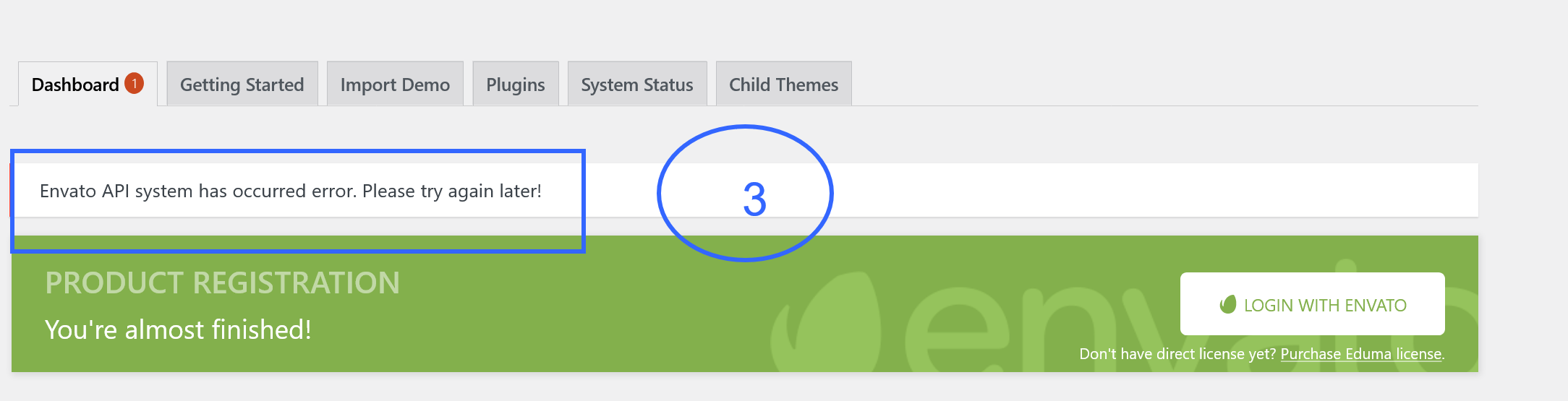Follow the Purchase Eduma license link
1568x401 pixels.
pyautogui.click(x=1361, y=354)
